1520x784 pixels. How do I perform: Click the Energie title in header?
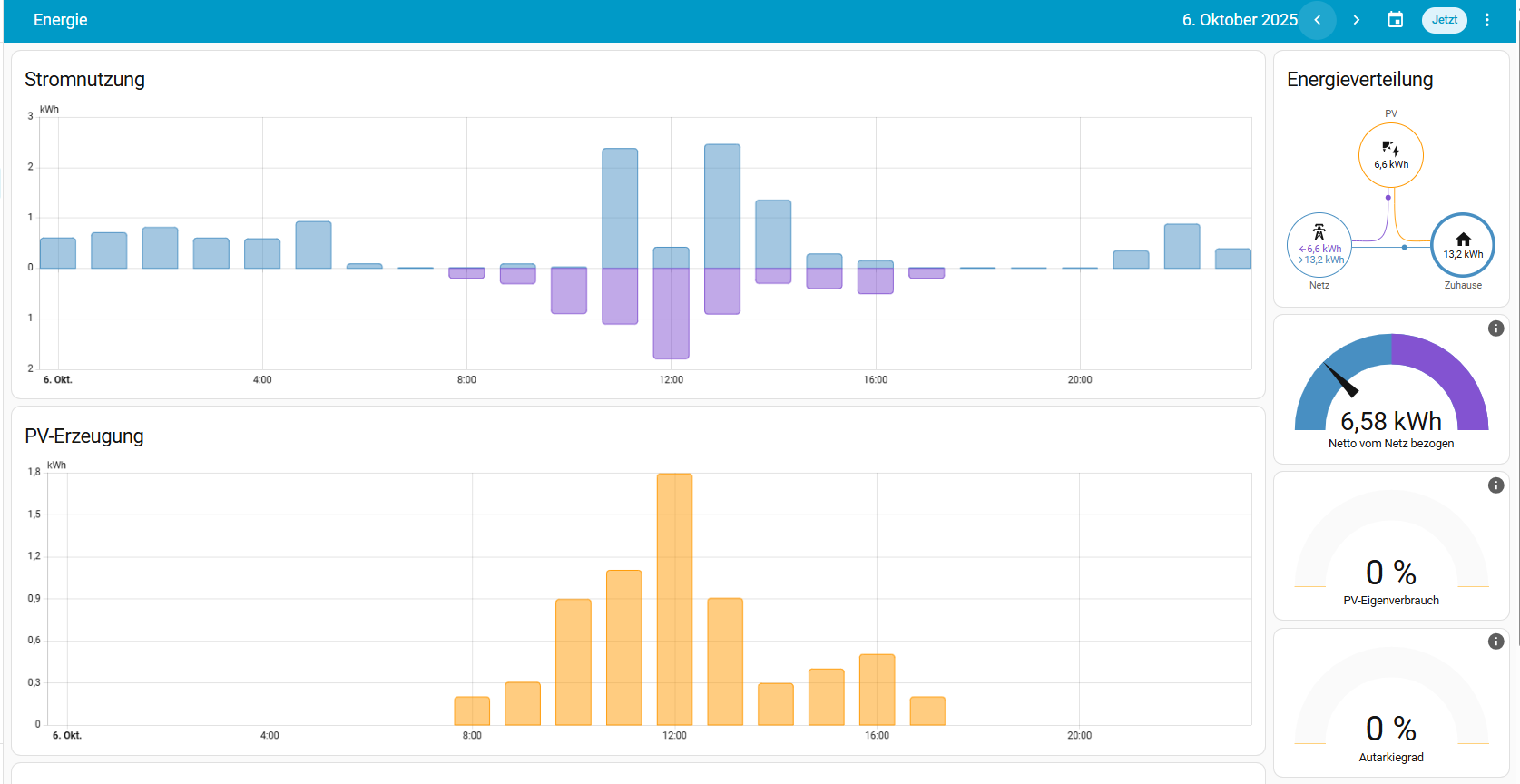(61, 20)
